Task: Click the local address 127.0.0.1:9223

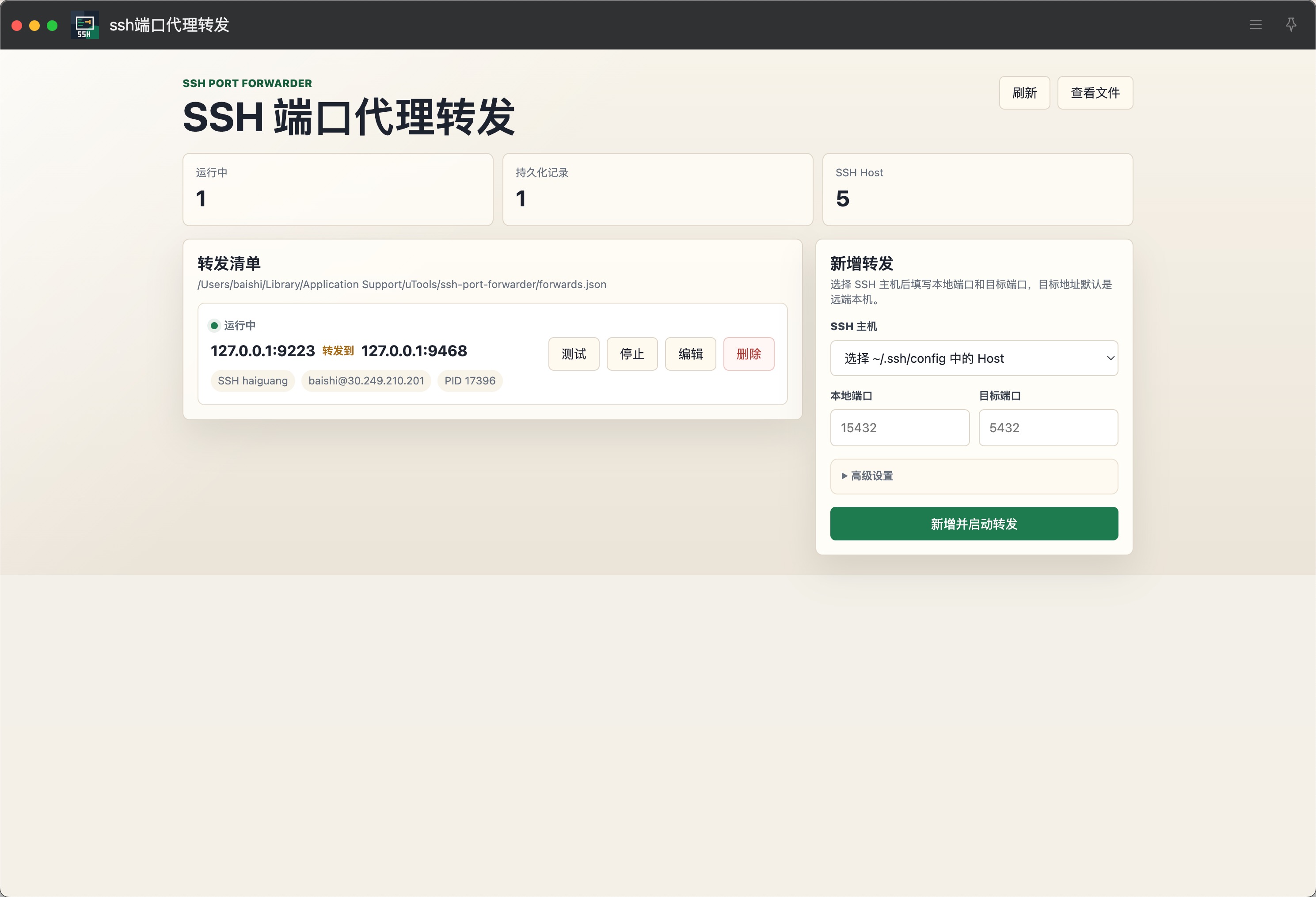Action: tap(263, 351)
